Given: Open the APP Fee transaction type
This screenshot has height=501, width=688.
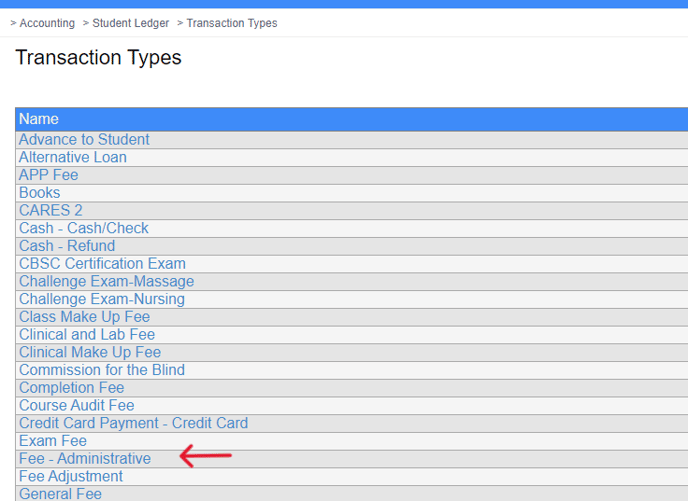Looking at the screenshot, I should [x=48, y=175].
